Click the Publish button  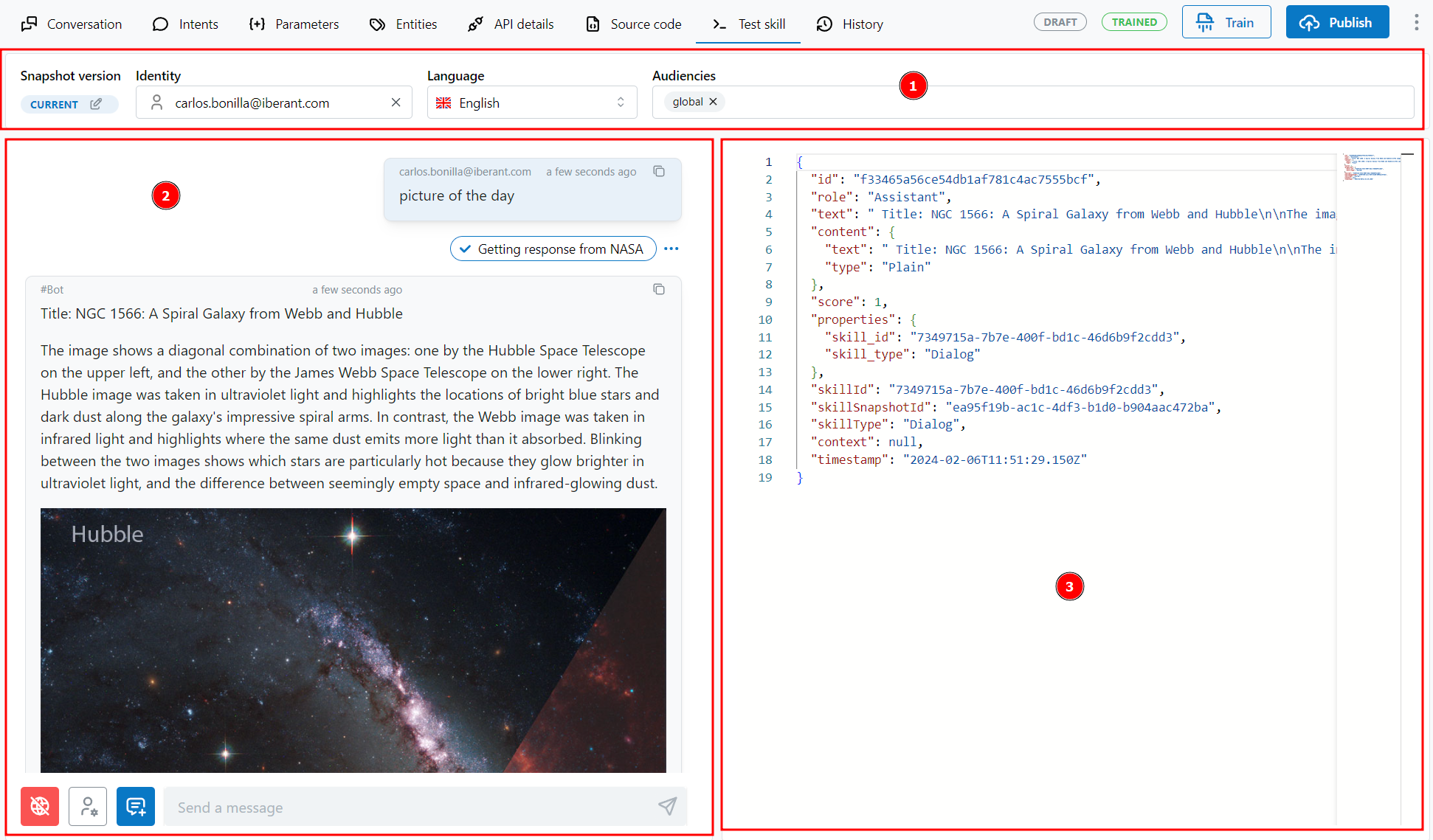tap(1337, 22)
